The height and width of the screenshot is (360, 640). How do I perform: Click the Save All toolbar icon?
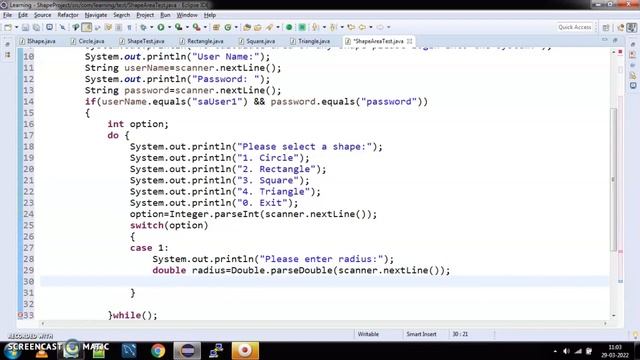[x=36, y=27]
